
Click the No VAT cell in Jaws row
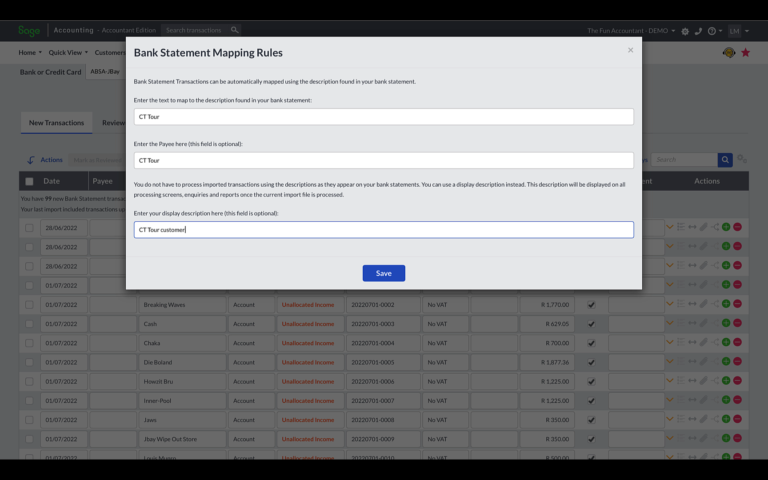pos(445,420)
